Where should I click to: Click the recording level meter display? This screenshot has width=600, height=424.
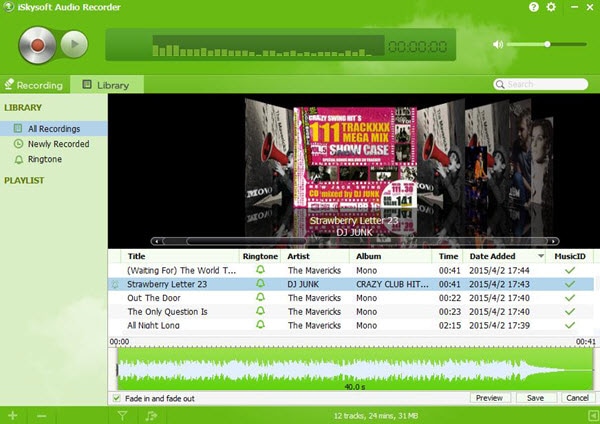coord(268,46)
